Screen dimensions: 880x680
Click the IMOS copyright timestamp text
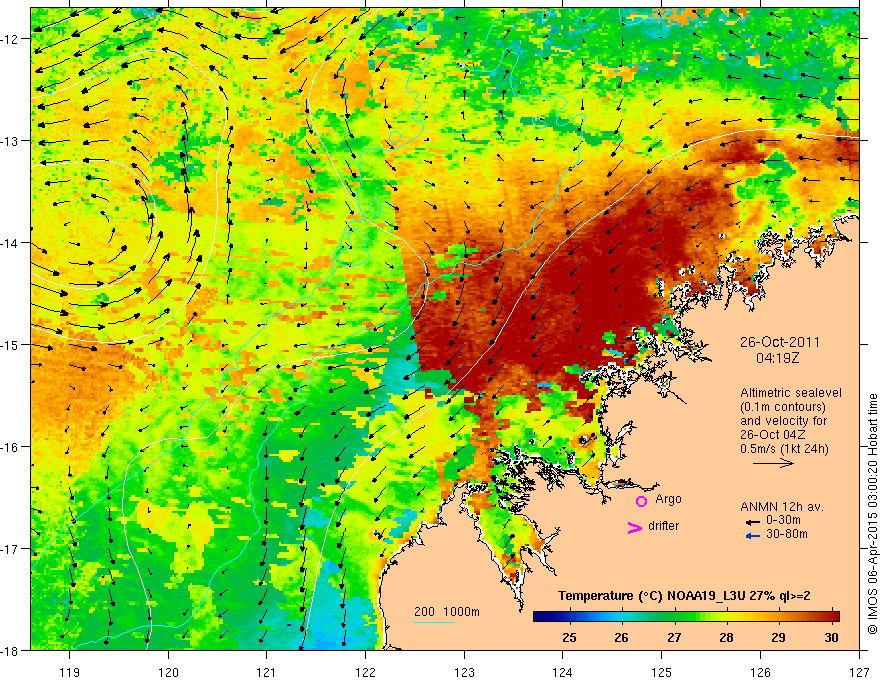tap(873, 514)
